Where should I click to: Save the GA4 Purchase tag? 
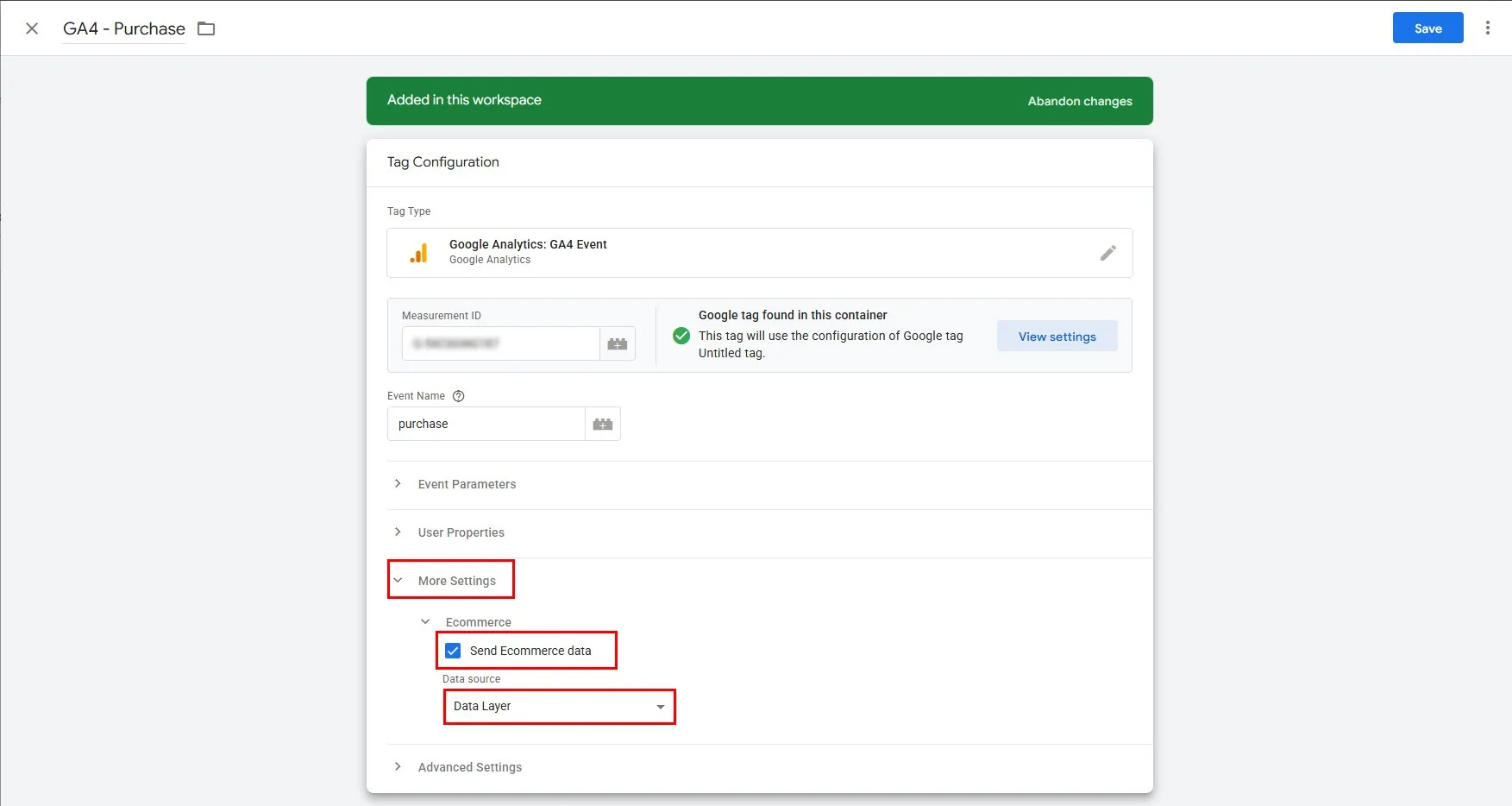coord(1427,28)
